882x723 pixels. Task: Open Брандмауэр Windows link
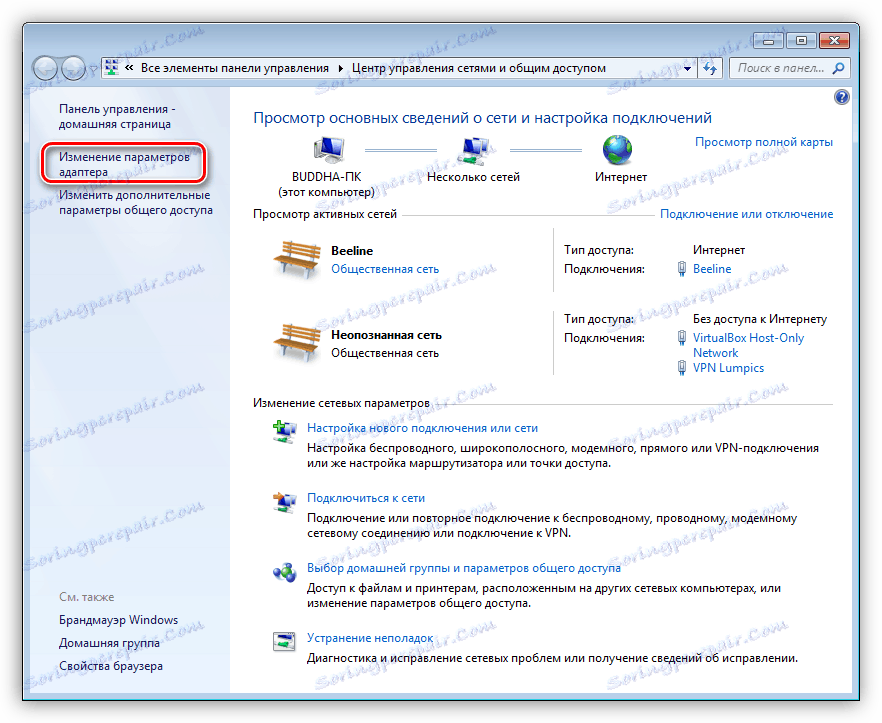(118, 619)
